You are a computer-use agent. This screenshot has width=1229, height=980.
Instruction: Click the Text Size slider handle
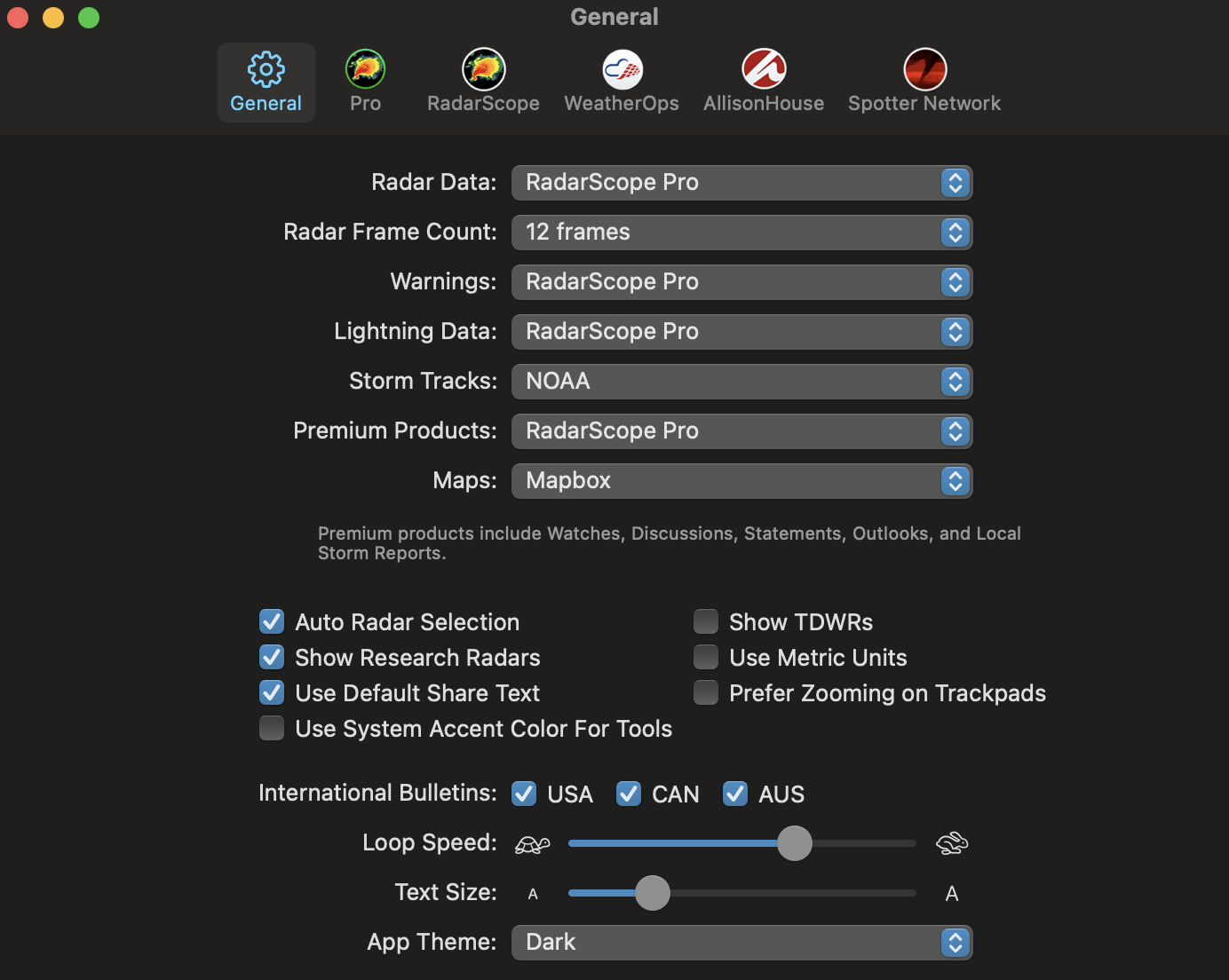pos(654,893)
